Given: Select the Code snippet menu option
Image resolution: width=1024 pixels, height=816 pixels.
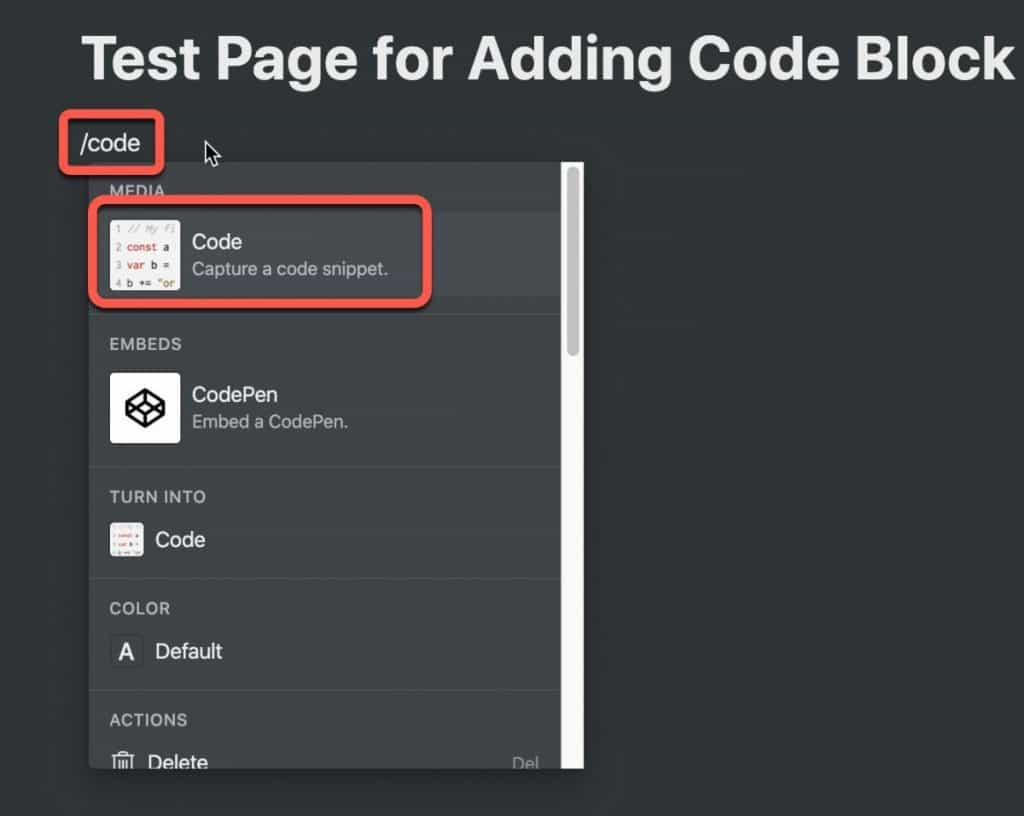Looking at the screenshot, I should pos(325,255).
